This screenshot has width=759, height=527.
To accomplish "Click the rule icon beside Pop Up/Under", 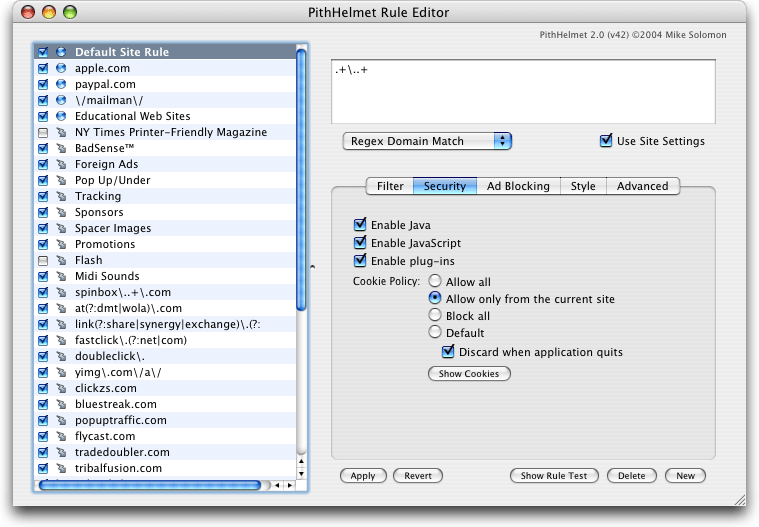I will click(x=61, y=180).
